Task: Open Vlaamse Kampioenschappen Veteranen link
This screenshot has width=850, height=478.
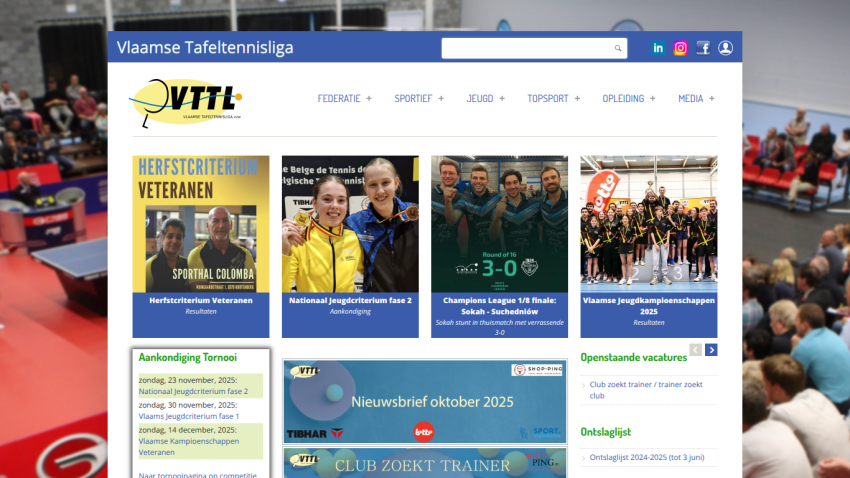Action: pyautogui.click(x=189, y=447)
